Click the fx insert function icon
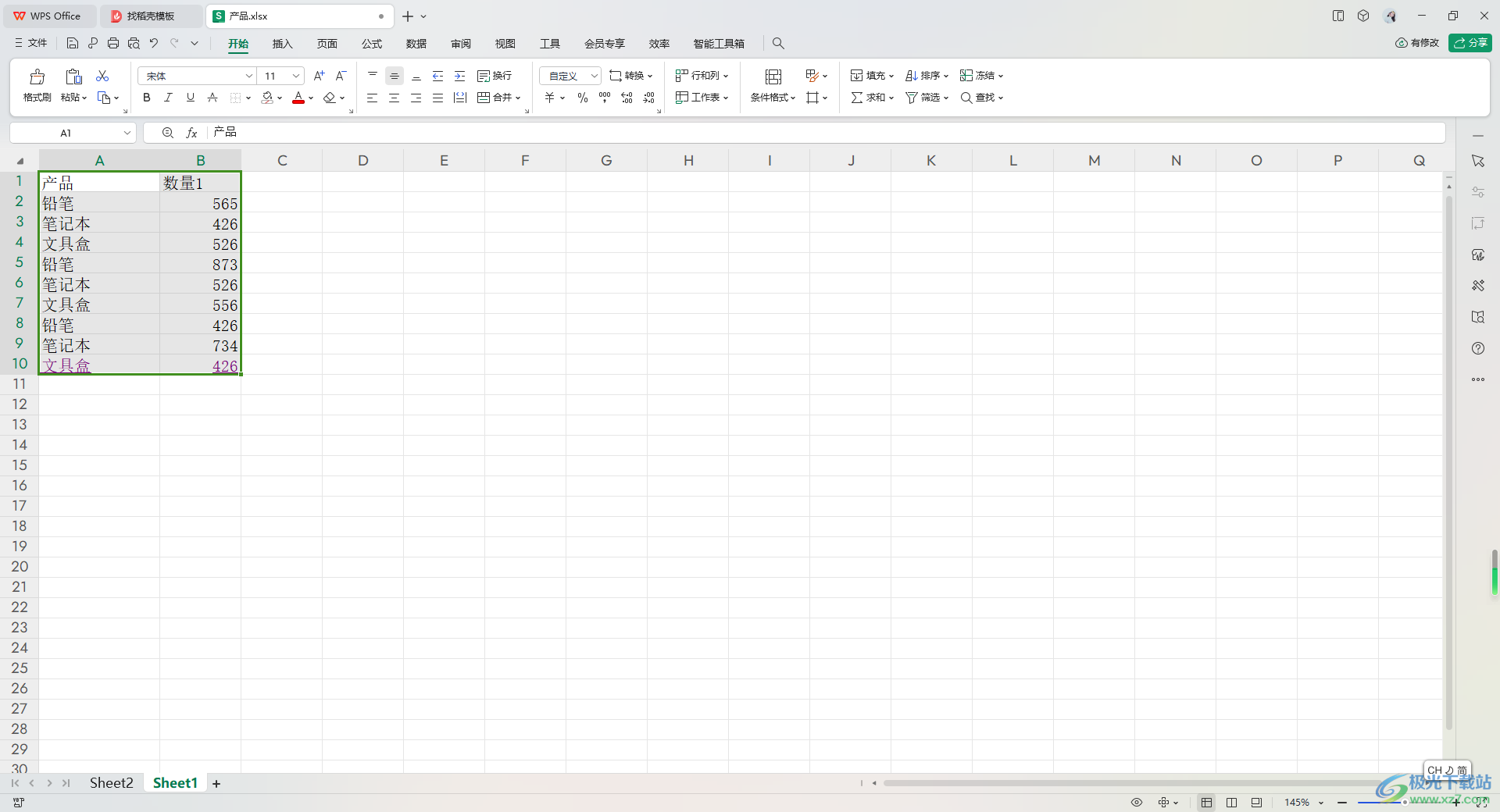The width and height of the screenshot is (1500, 812). click(191, 133)
